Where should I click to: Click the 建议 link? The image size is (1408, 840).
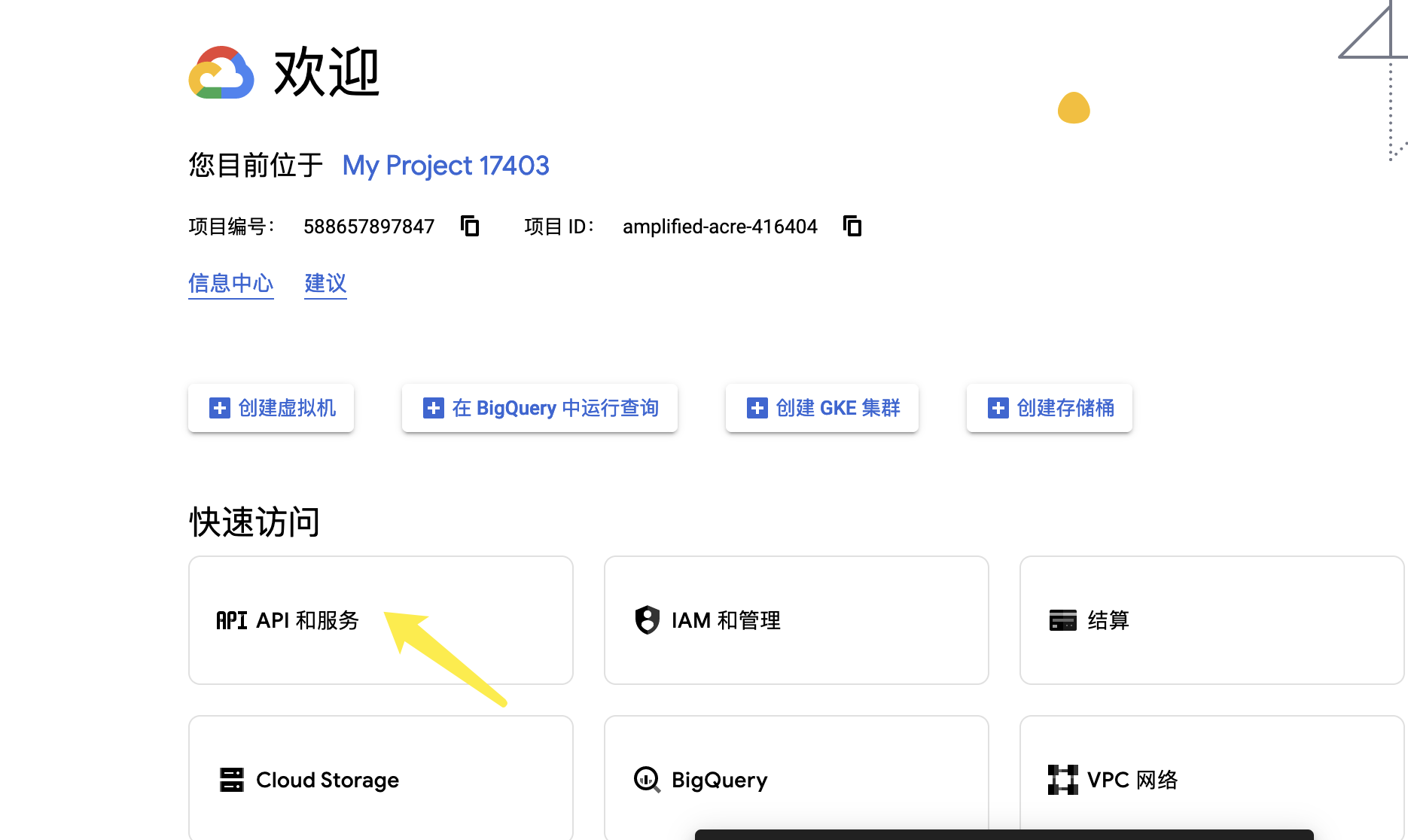[x=325, y=284]
